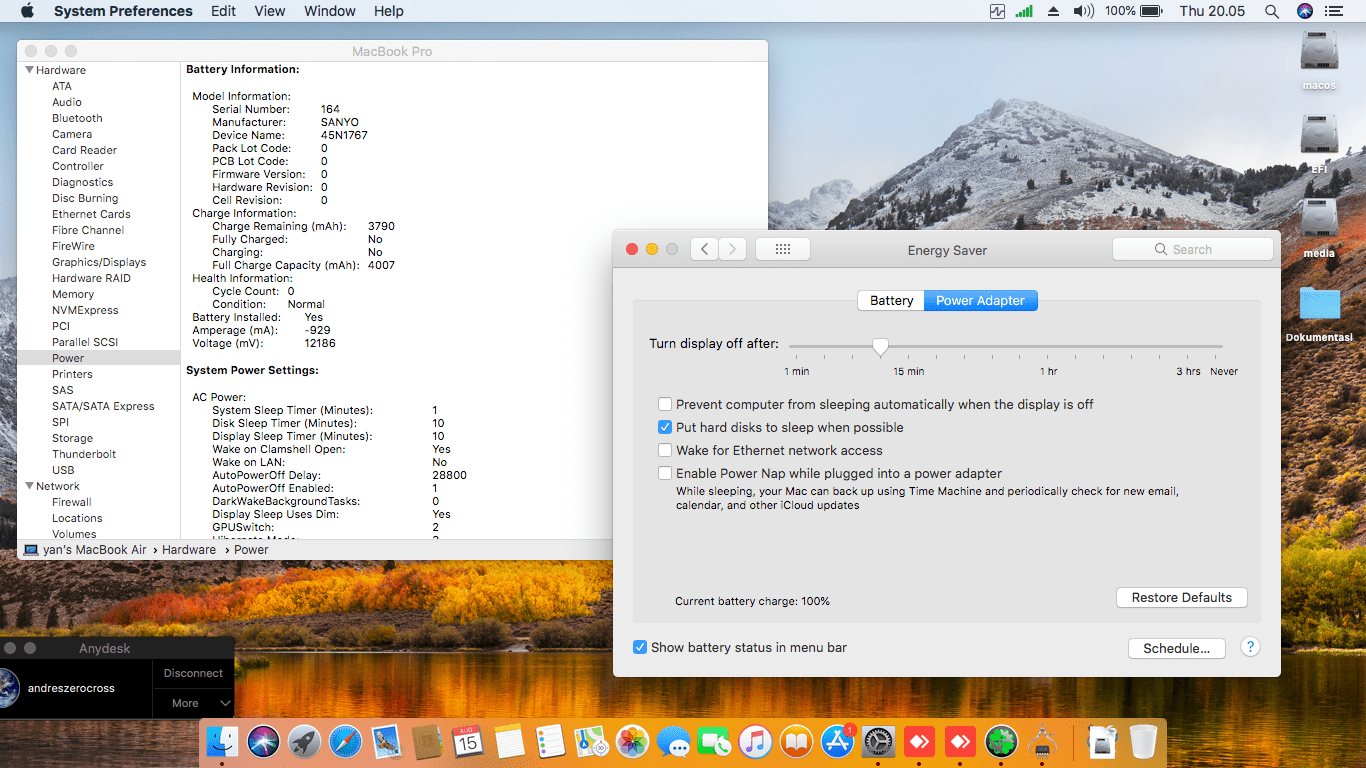Viewport: 1366px width, 768px height.
Task: Go back using the left arrow button
Action: [x=705, y=249]
